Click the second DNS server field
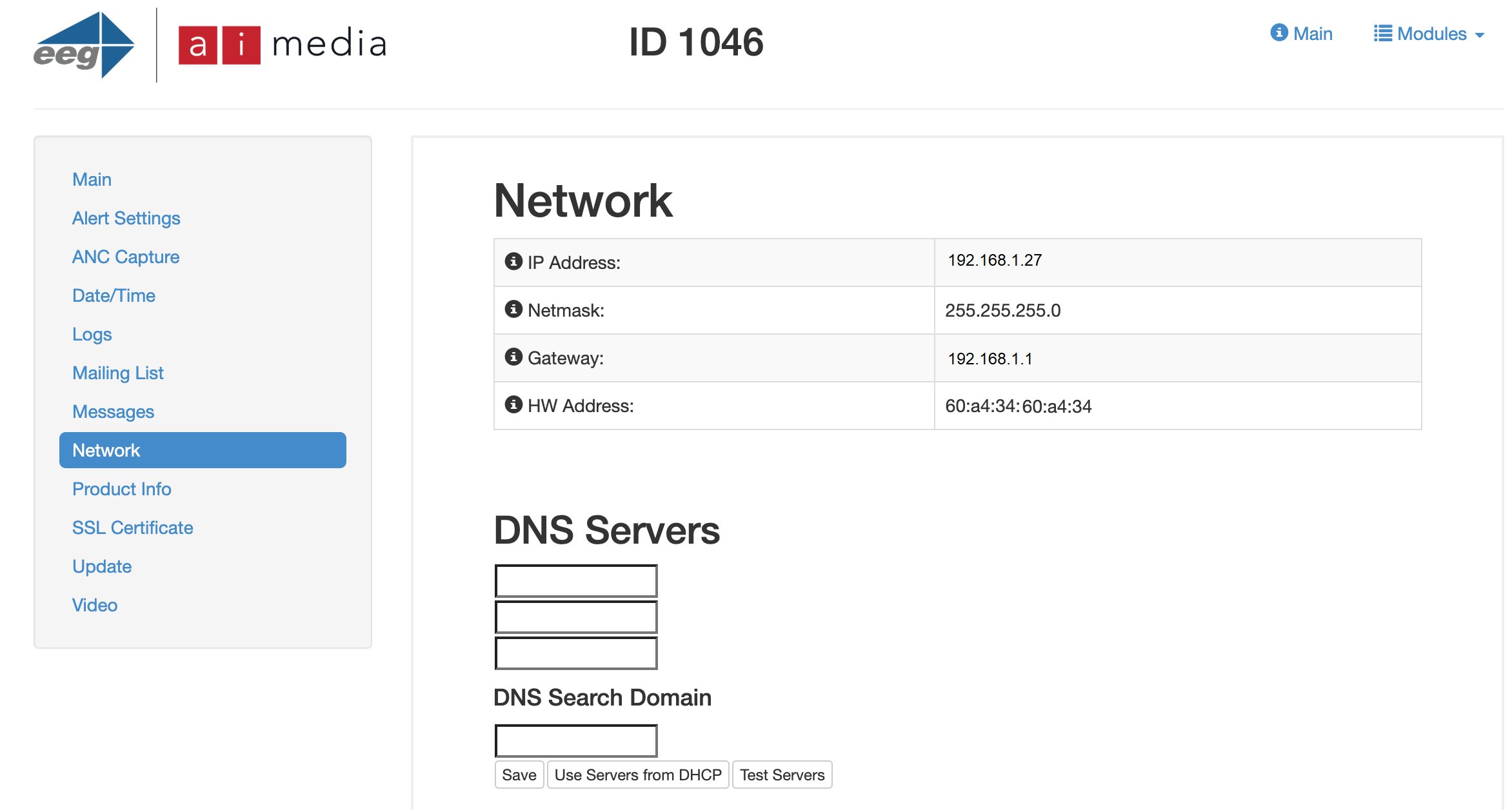Screen dimensions: 1512x810 click(576, 617)
